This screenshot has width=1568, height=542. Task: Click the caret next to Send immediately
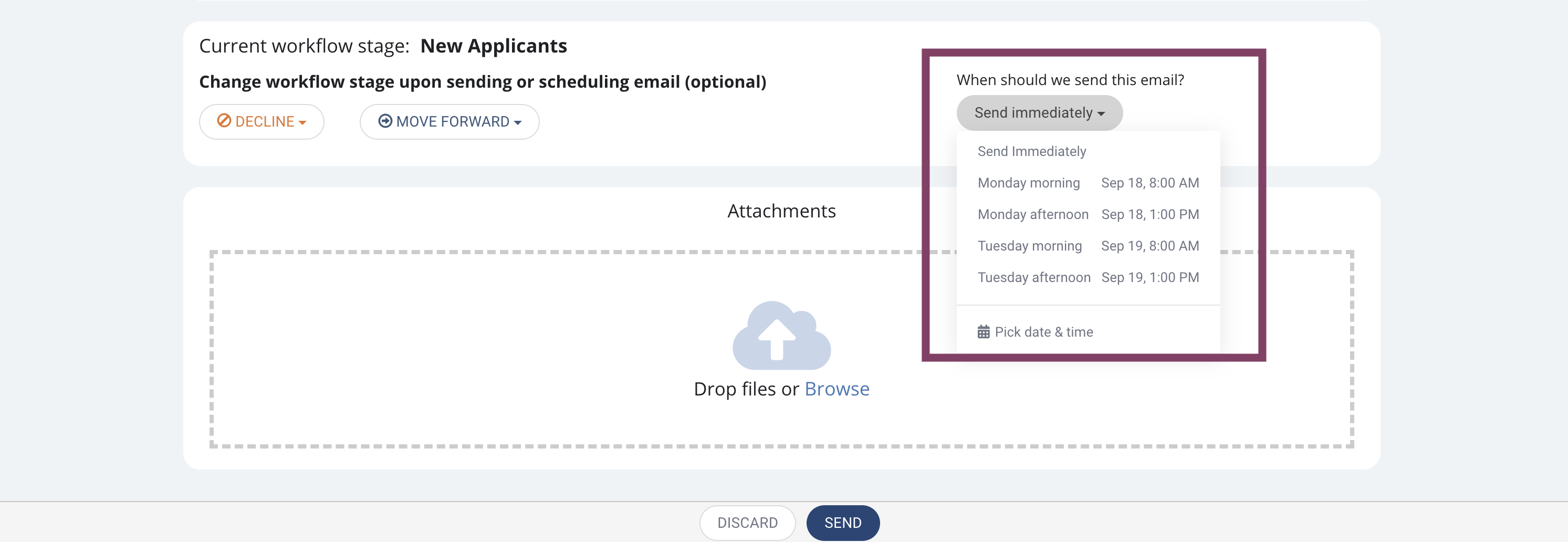[1101, 114]
